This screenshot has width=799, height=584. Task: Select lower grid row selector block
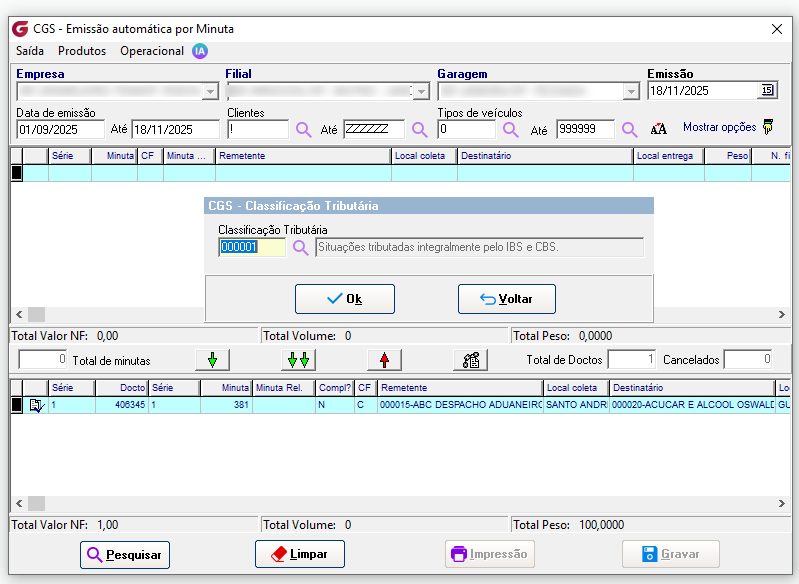coord(17,405)
